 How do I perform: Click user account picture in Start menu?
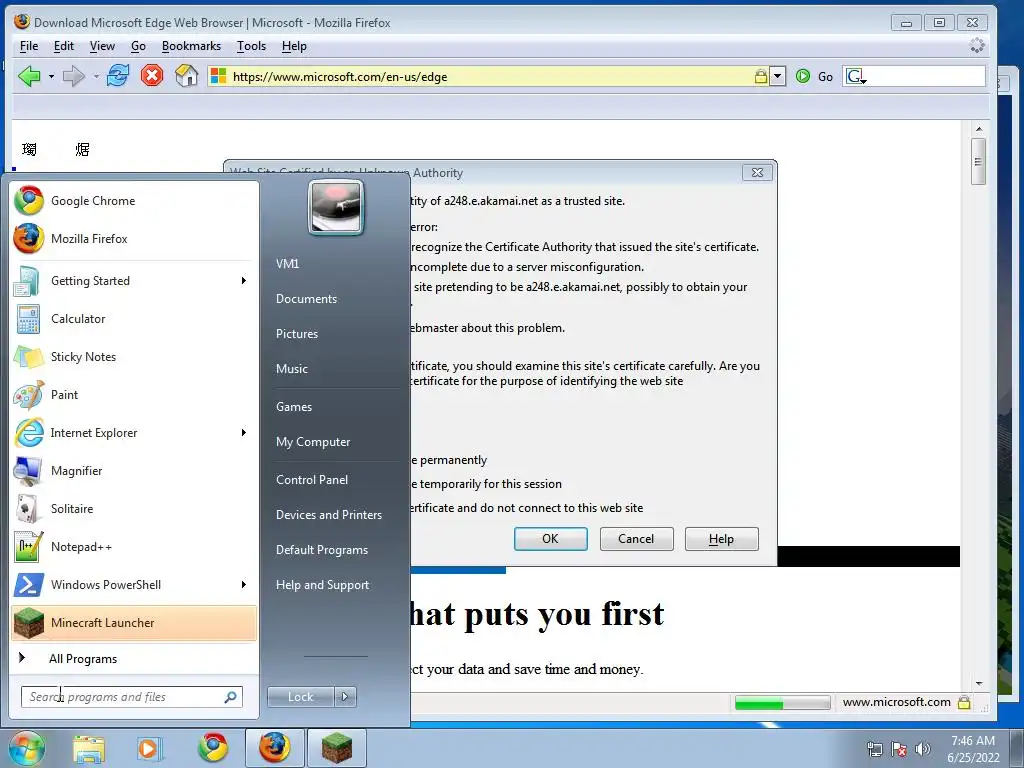[x=336, y=208]
